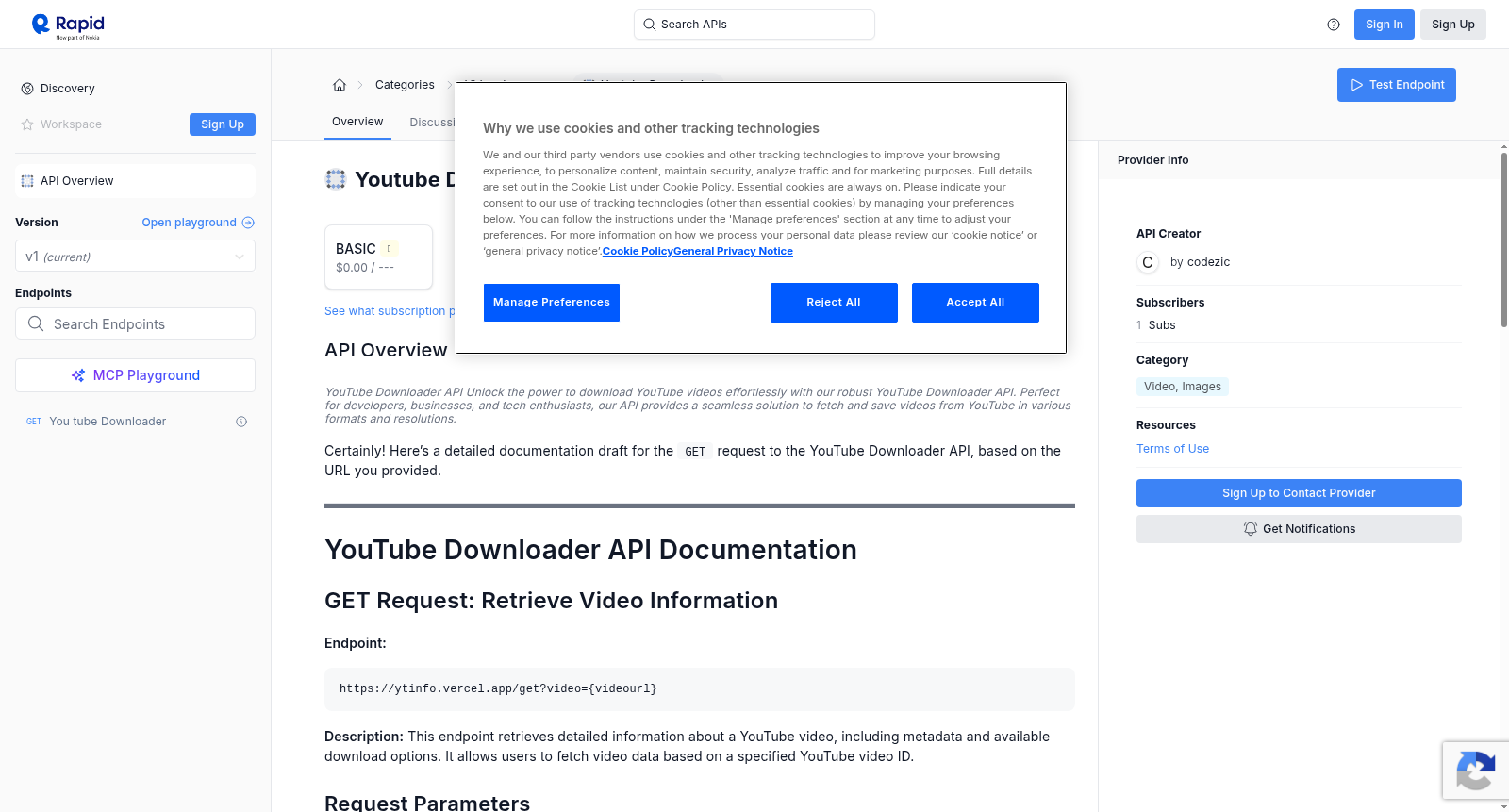Screen dimensions: 1509x812
Task: Click Sign Up in the top bar
Action: point(1452,25)
